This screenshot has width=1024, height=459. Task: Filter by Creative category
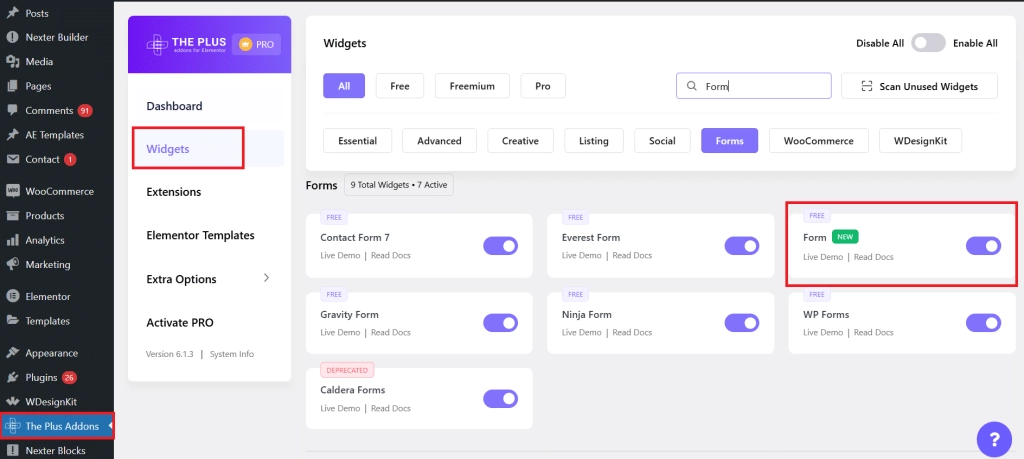[x=520, y=140]
